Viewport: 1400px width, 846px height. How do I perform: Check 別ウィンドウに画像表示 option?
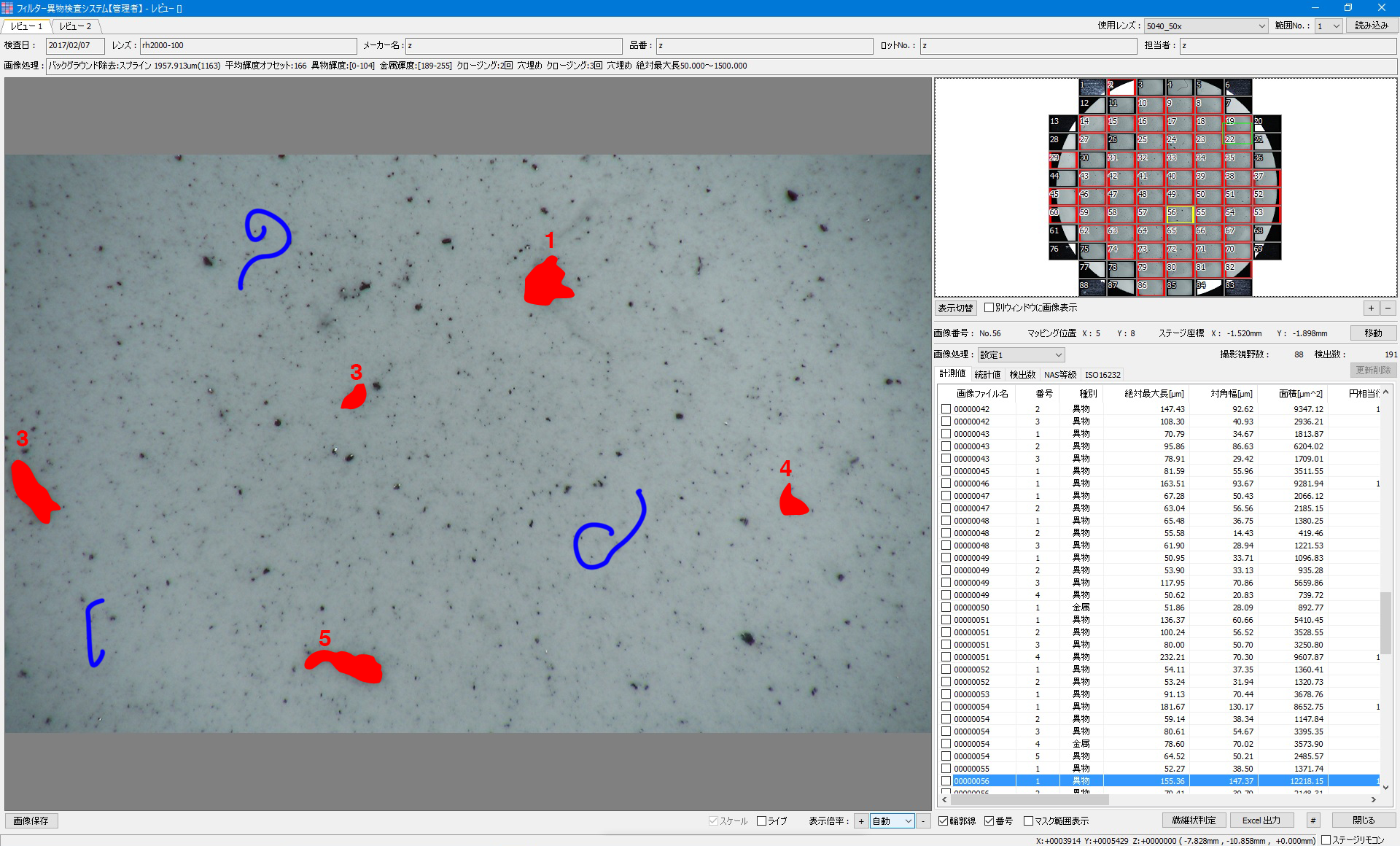click(989, 308)
